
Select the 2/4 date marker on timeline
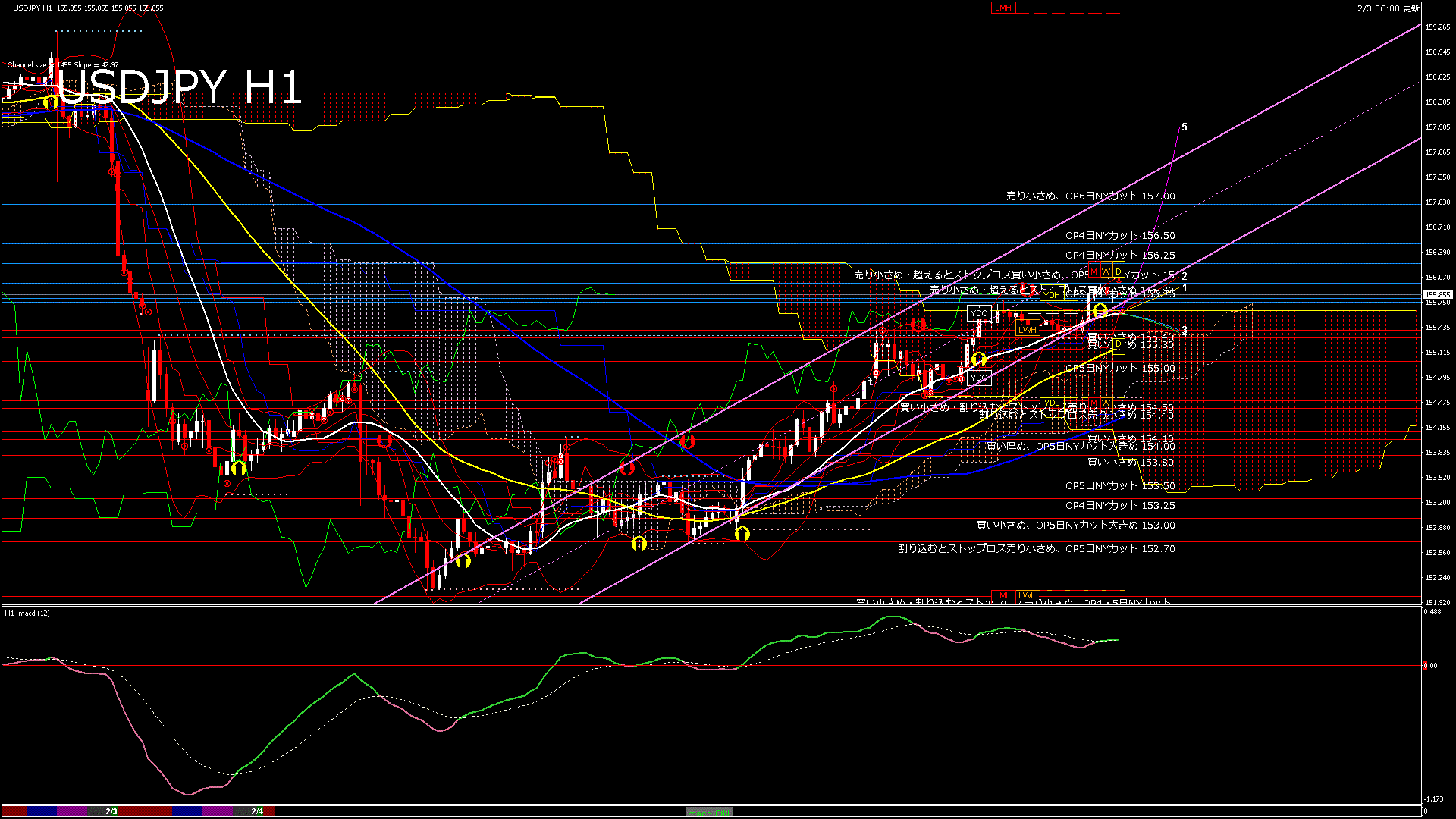coord(257,811)
